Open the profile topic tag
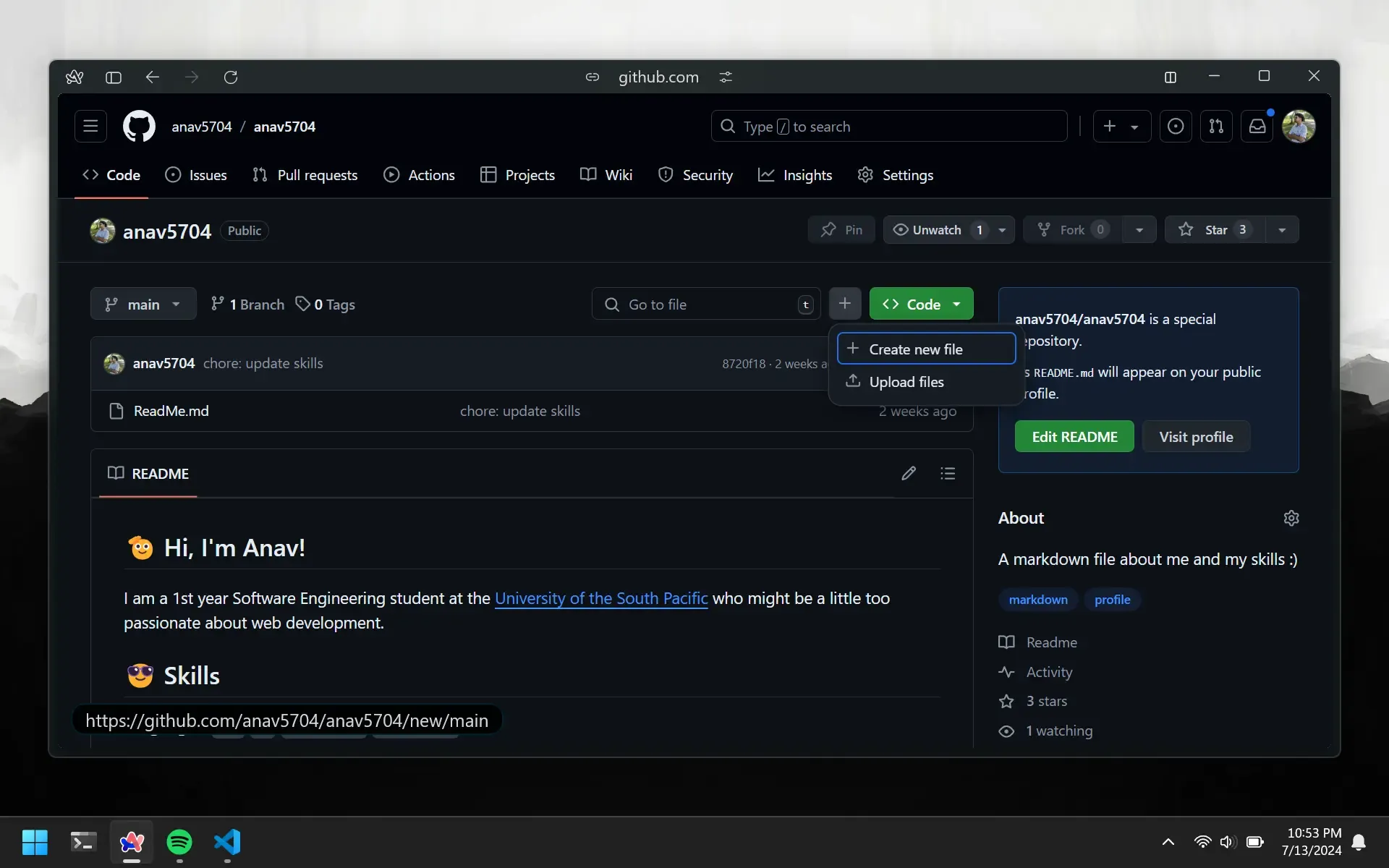The height and width of the screenshot is (868, 1389). pyautogui.click(x=1112, y=600)
